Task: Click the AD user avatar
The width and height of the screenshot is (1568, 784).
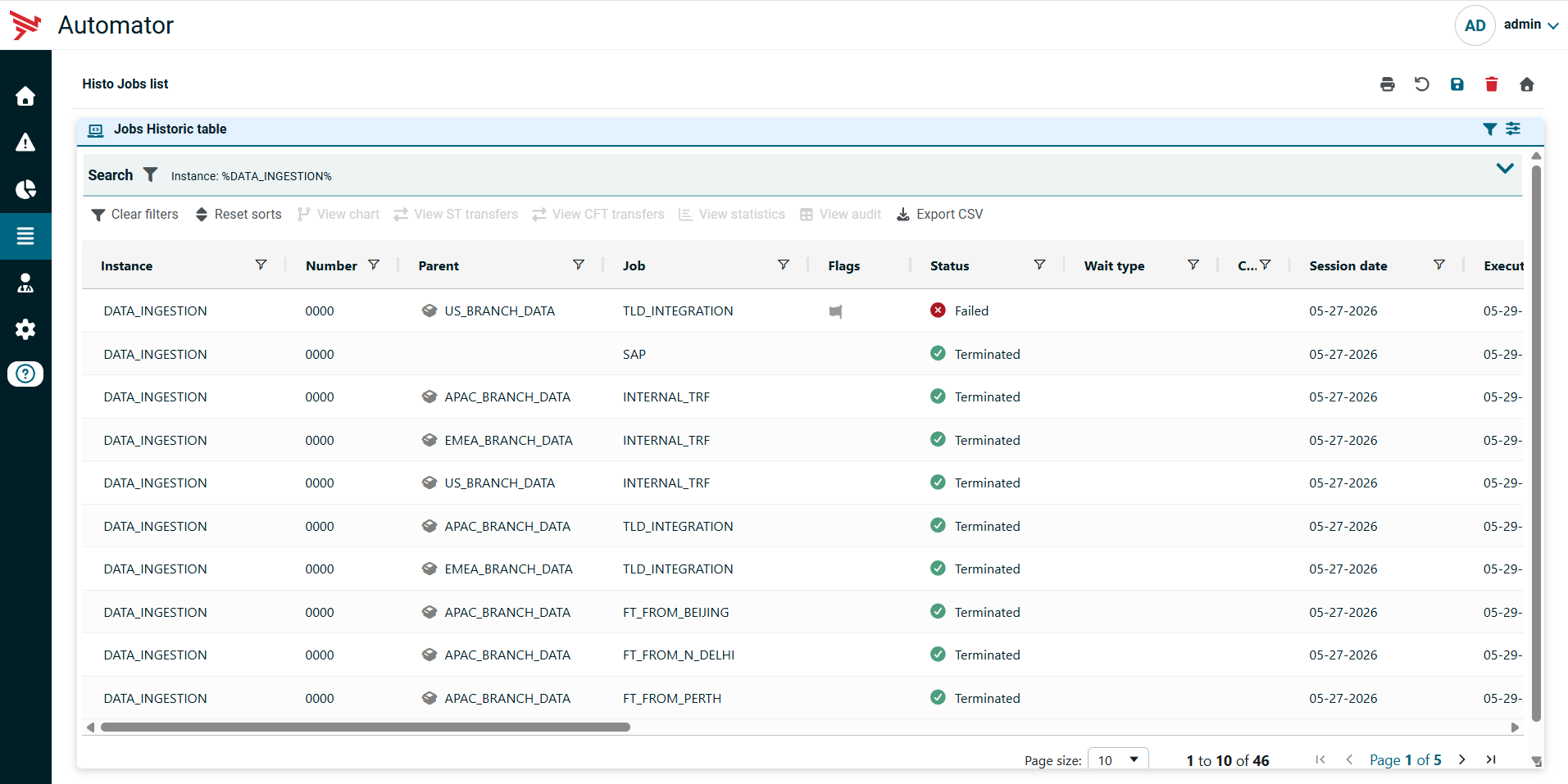Action: 1475,25
